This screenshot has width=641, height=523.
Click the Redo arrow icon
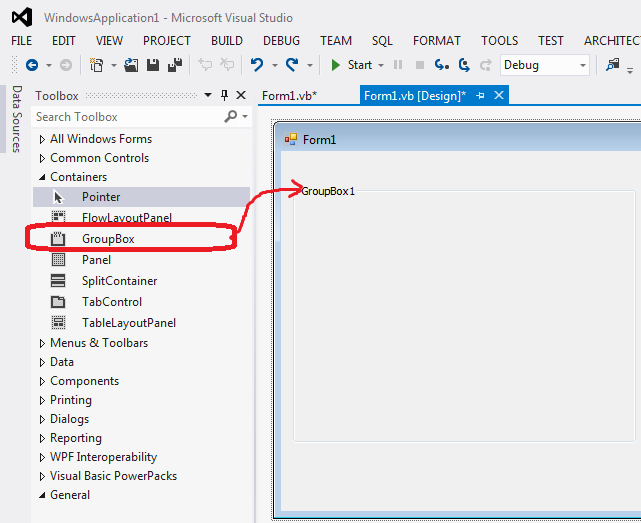(292, 65)
